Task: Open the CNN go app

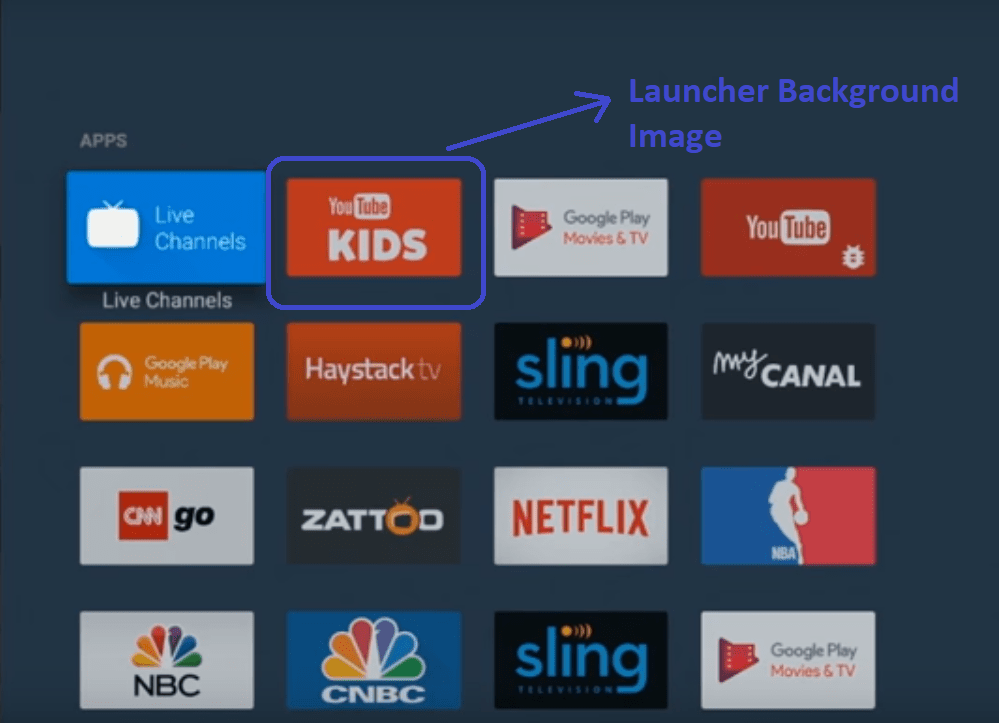Action: pos(167,516)
